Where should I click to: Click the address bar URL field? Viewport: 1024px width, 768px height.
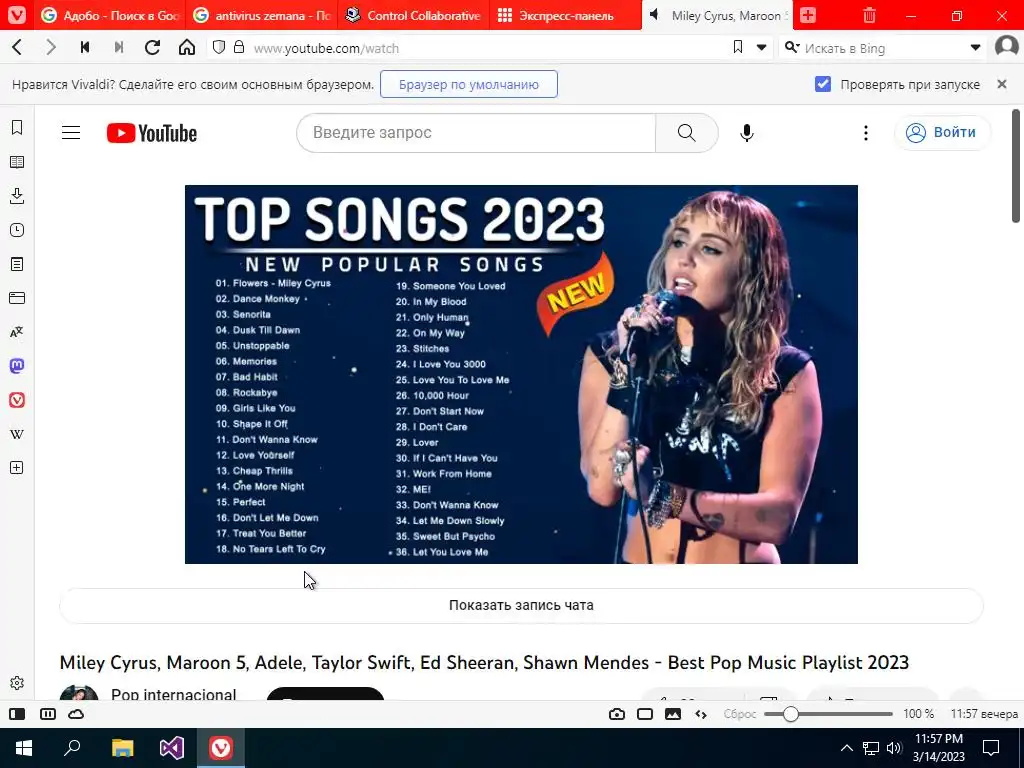click(490, 48)
